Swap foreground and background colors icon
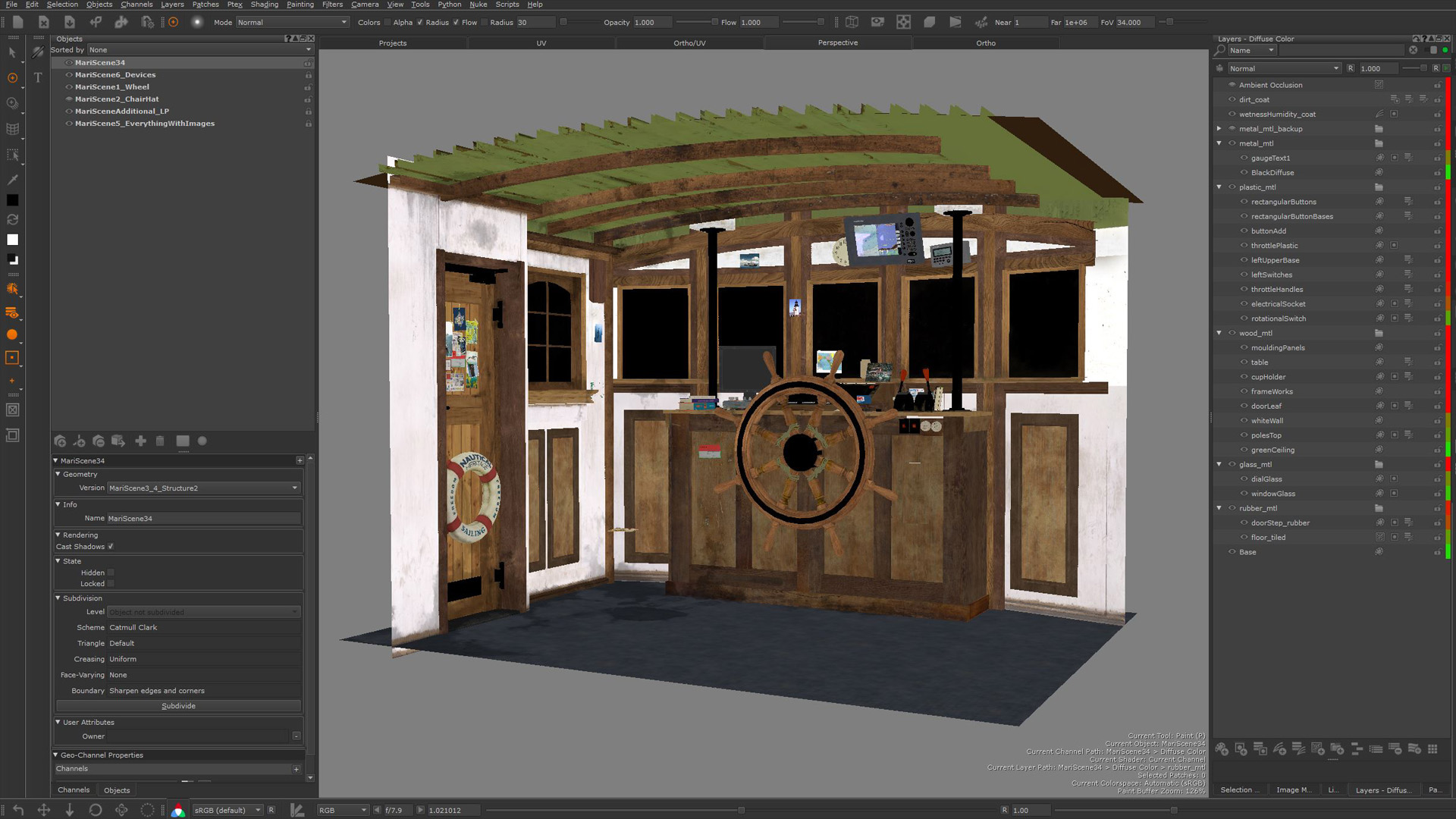 [x=12, y=220]
